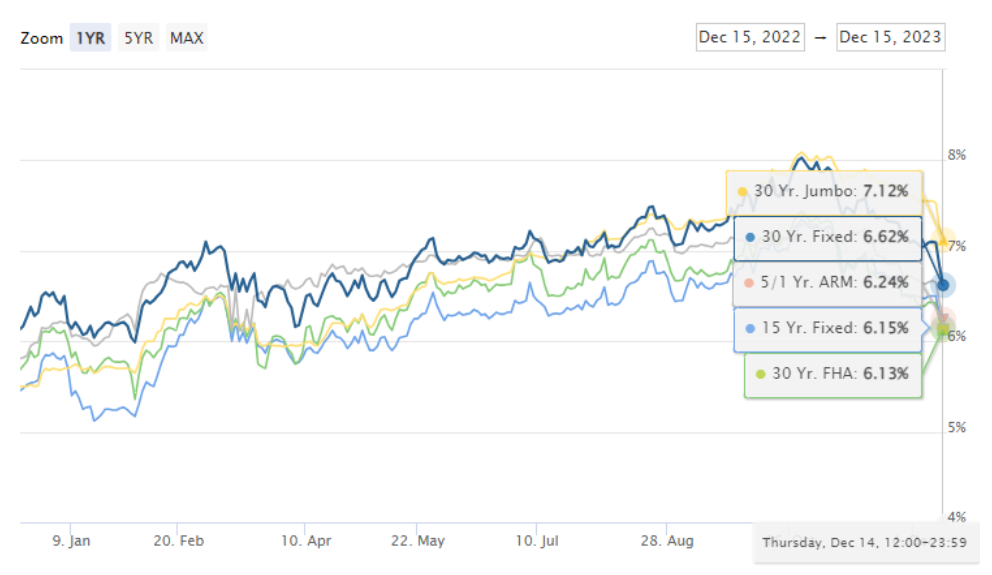Click the 30 Yr. Jumbo triangle end marker
Viewport: 992px width, 575px height.
(943, 240)
